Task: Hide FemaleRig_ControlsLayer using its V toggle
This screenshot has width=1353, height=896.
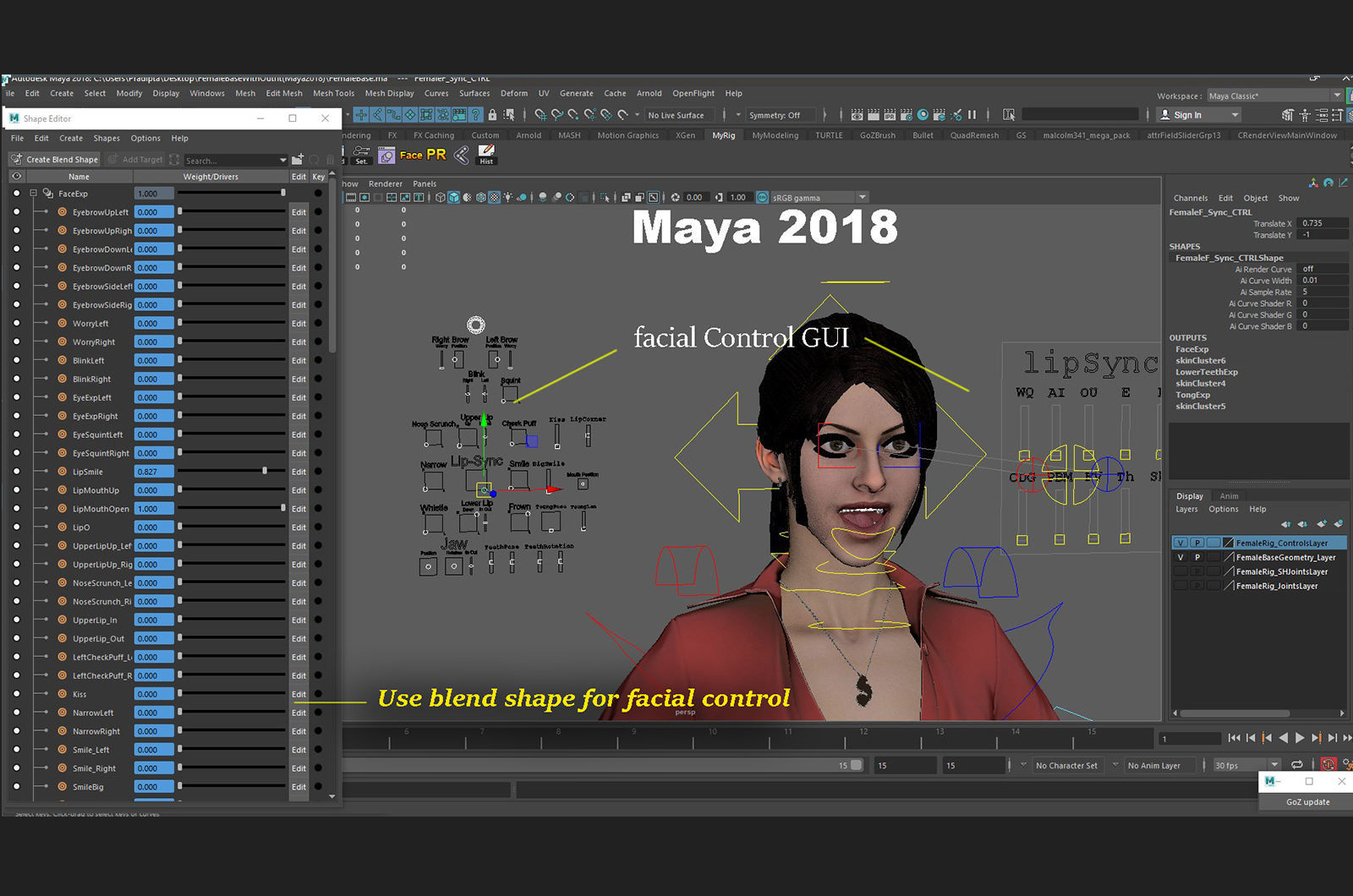Action: point(1180,542)
